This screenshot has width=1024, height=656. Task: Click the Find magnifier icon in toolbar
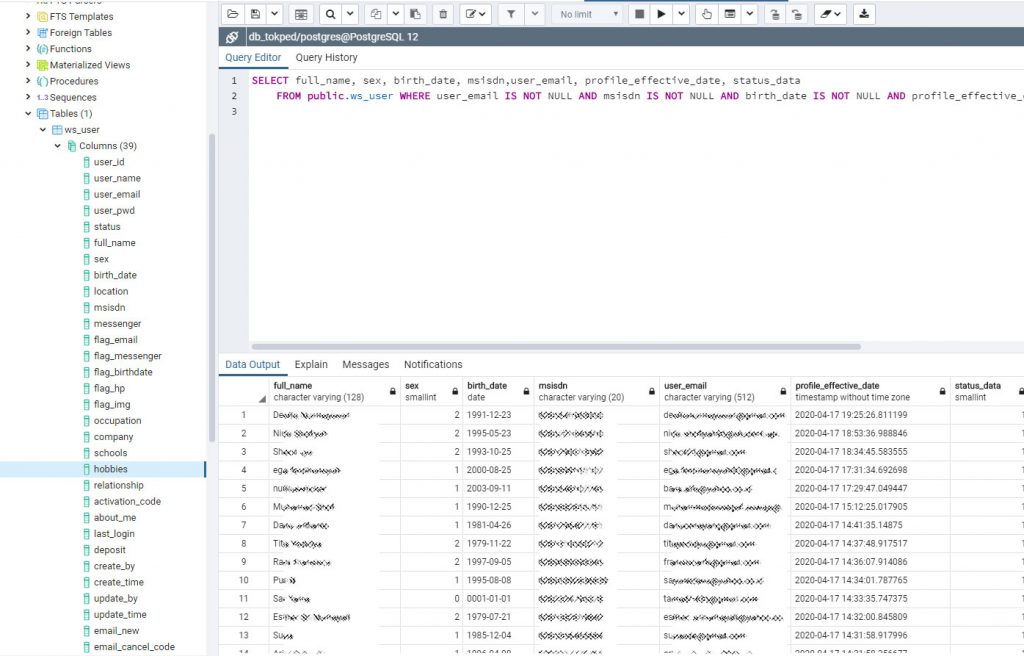point(329,14)
